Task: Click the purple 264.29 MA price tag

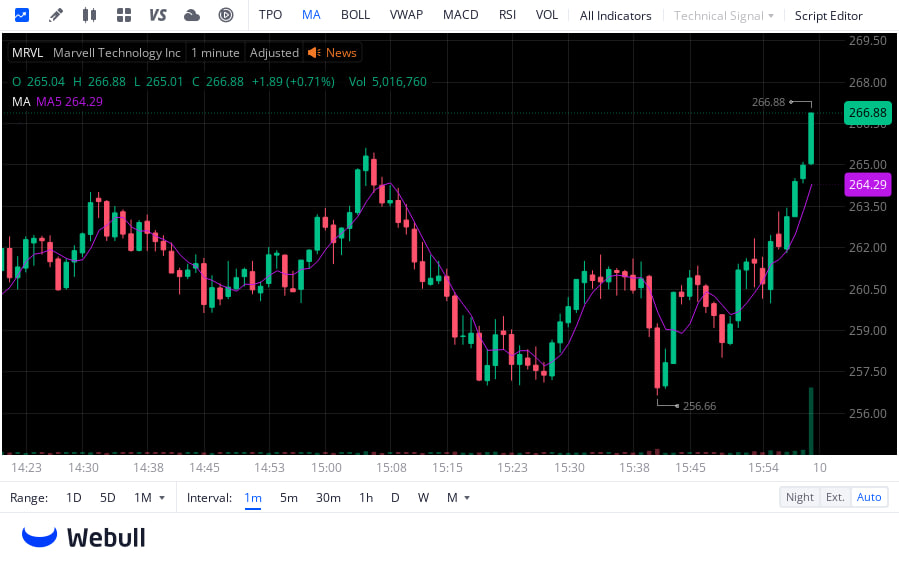Action: pos(867,185)
